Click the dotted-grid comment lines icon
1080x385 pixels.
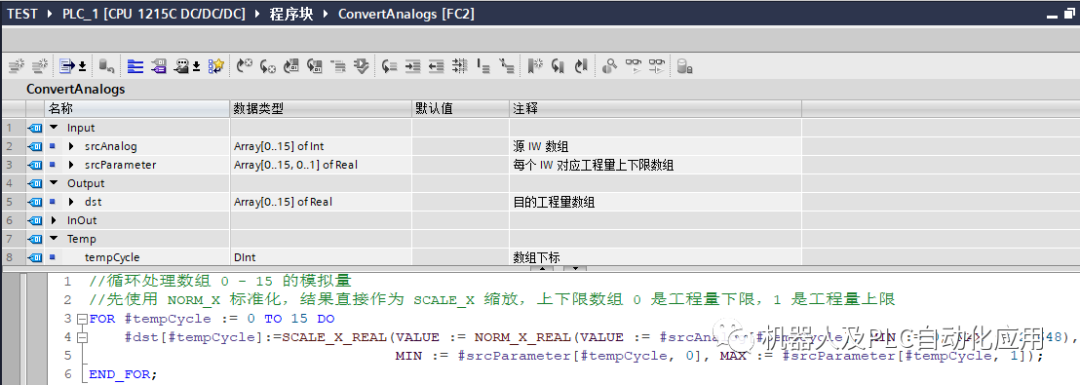pyautogui.click(x=460, y=65)
